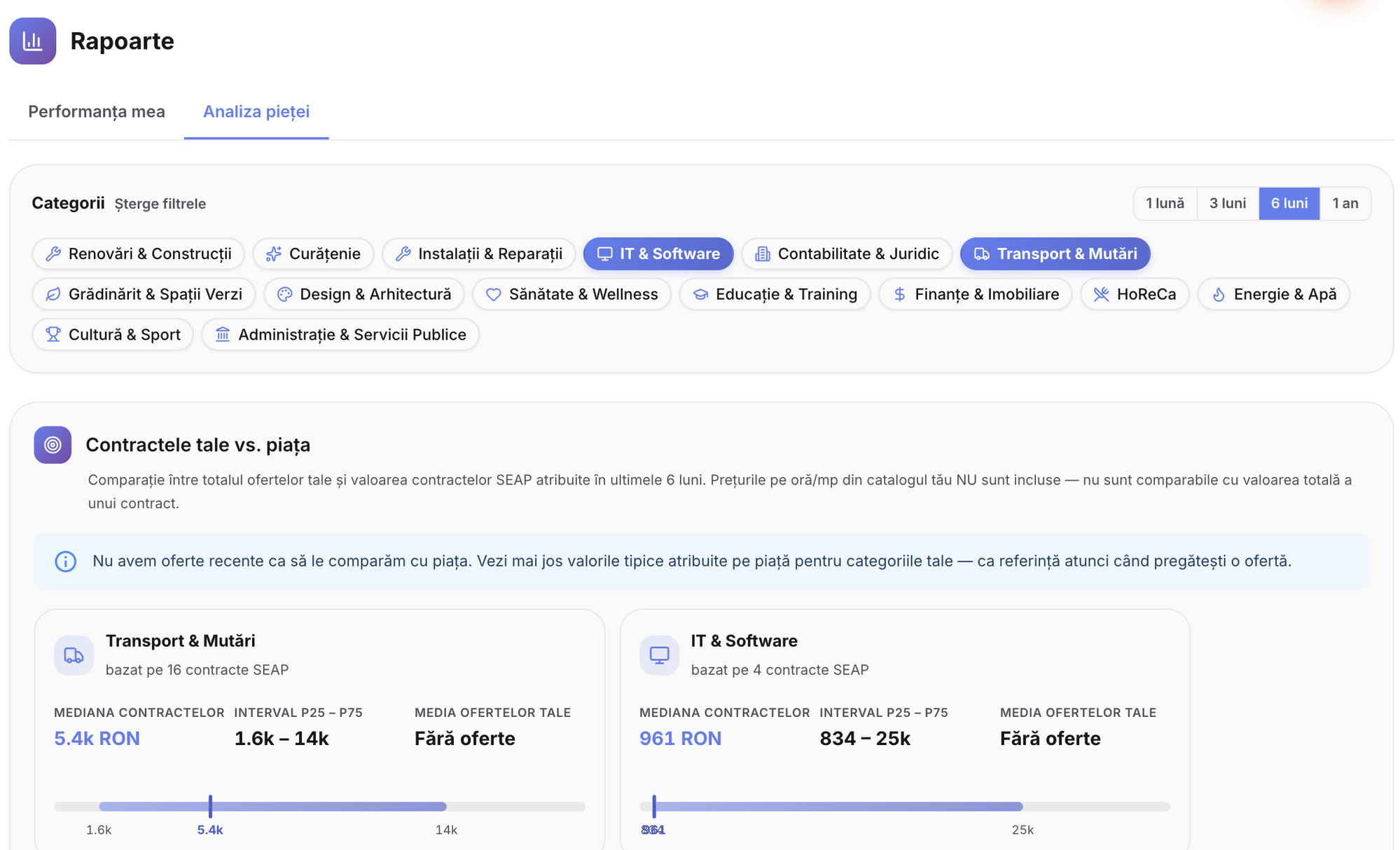Enable the Grădinărit & Spații Verzi filter
The image size is (1400, 850).
pyautogui.click(x=144, y=295)
